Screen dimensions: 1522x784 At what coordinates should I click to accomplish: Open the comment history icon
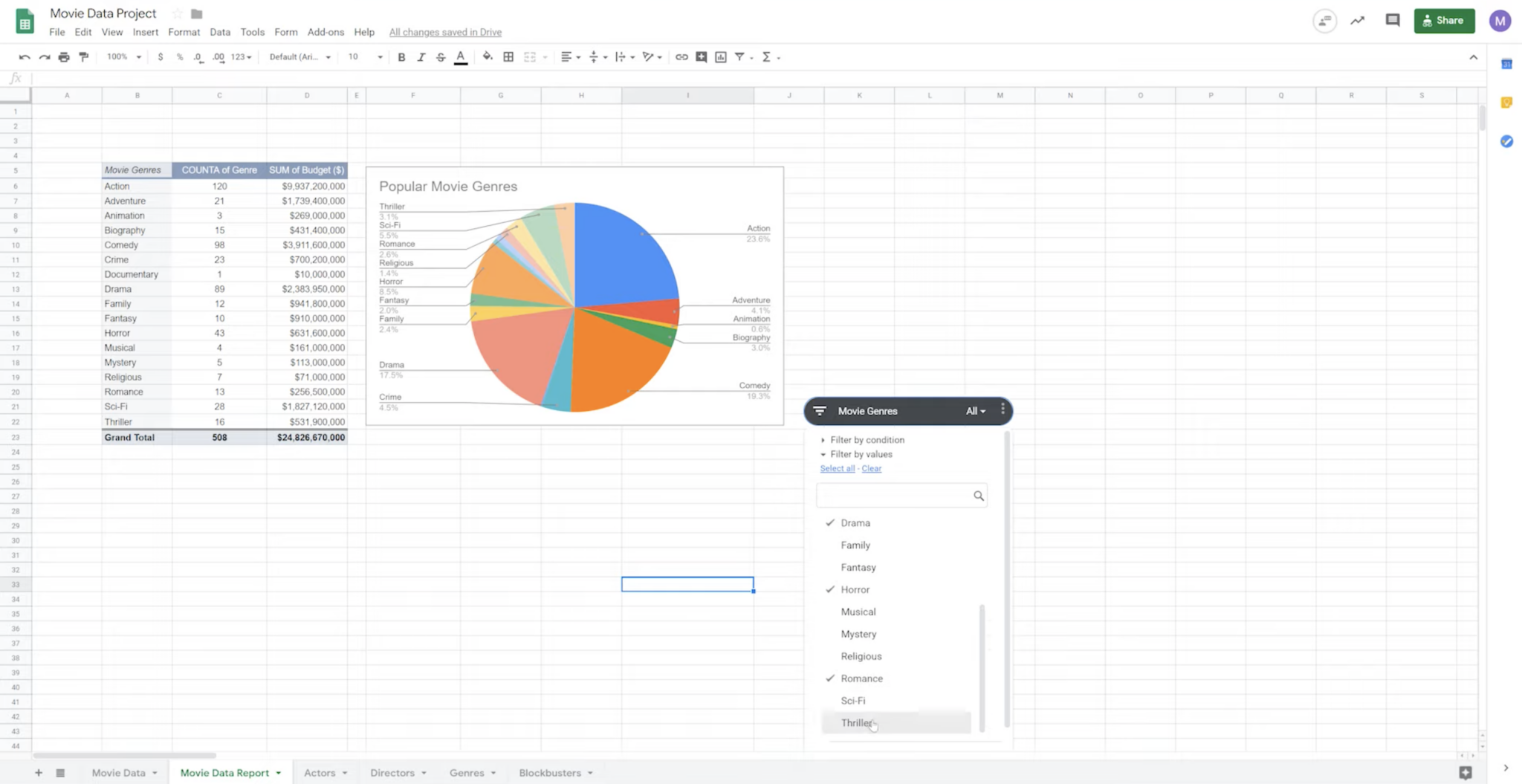pos(1392,20)
